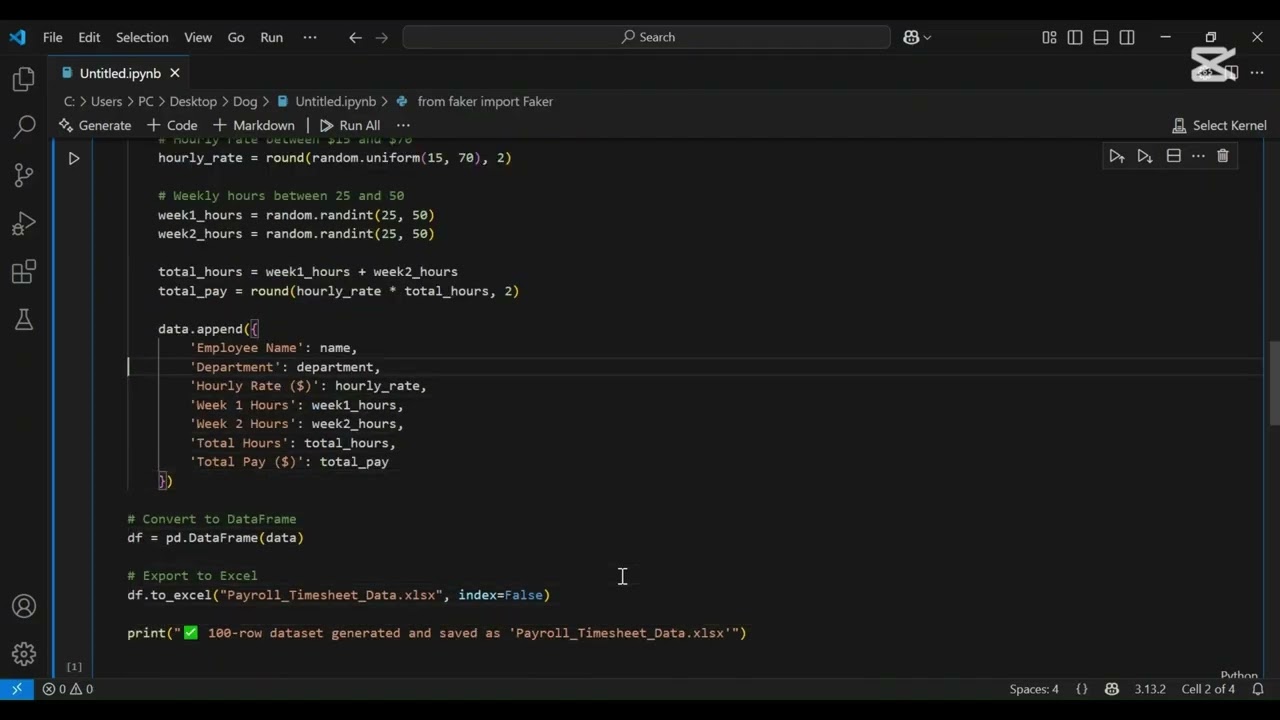Open the Run and Debug view
The width and height of the screenshot is (1280, 720).
tap(24, 223)
